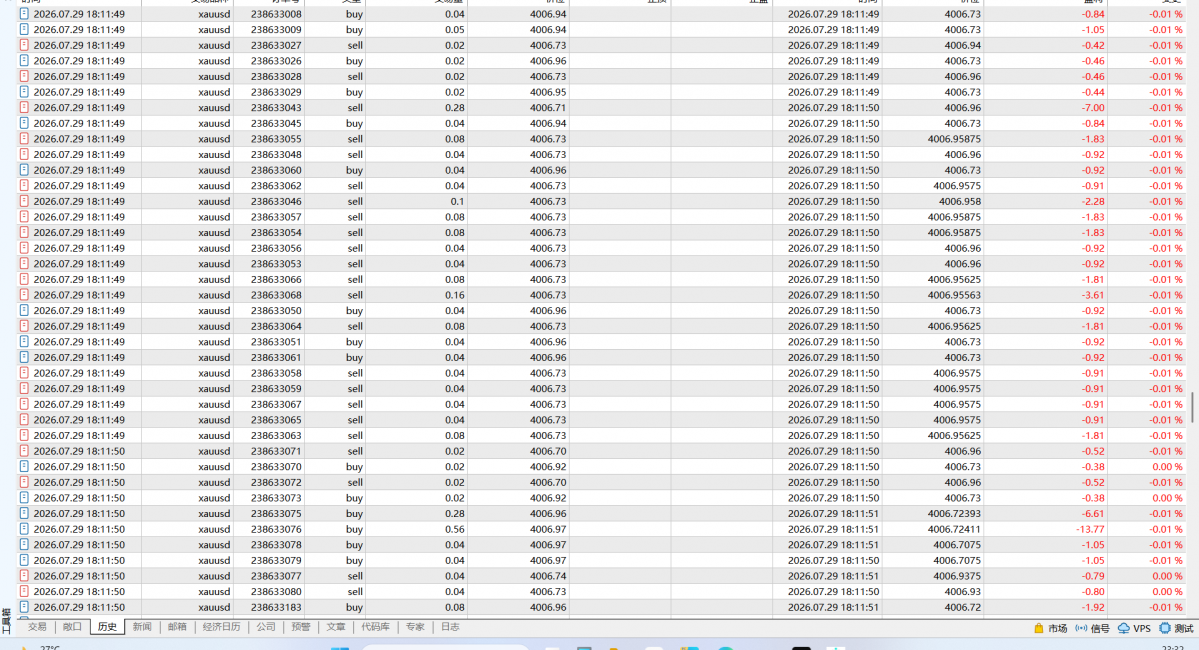1199x650 pixels.
Task: Click the buy order icon for 238633029
Action: click(24, 92)
